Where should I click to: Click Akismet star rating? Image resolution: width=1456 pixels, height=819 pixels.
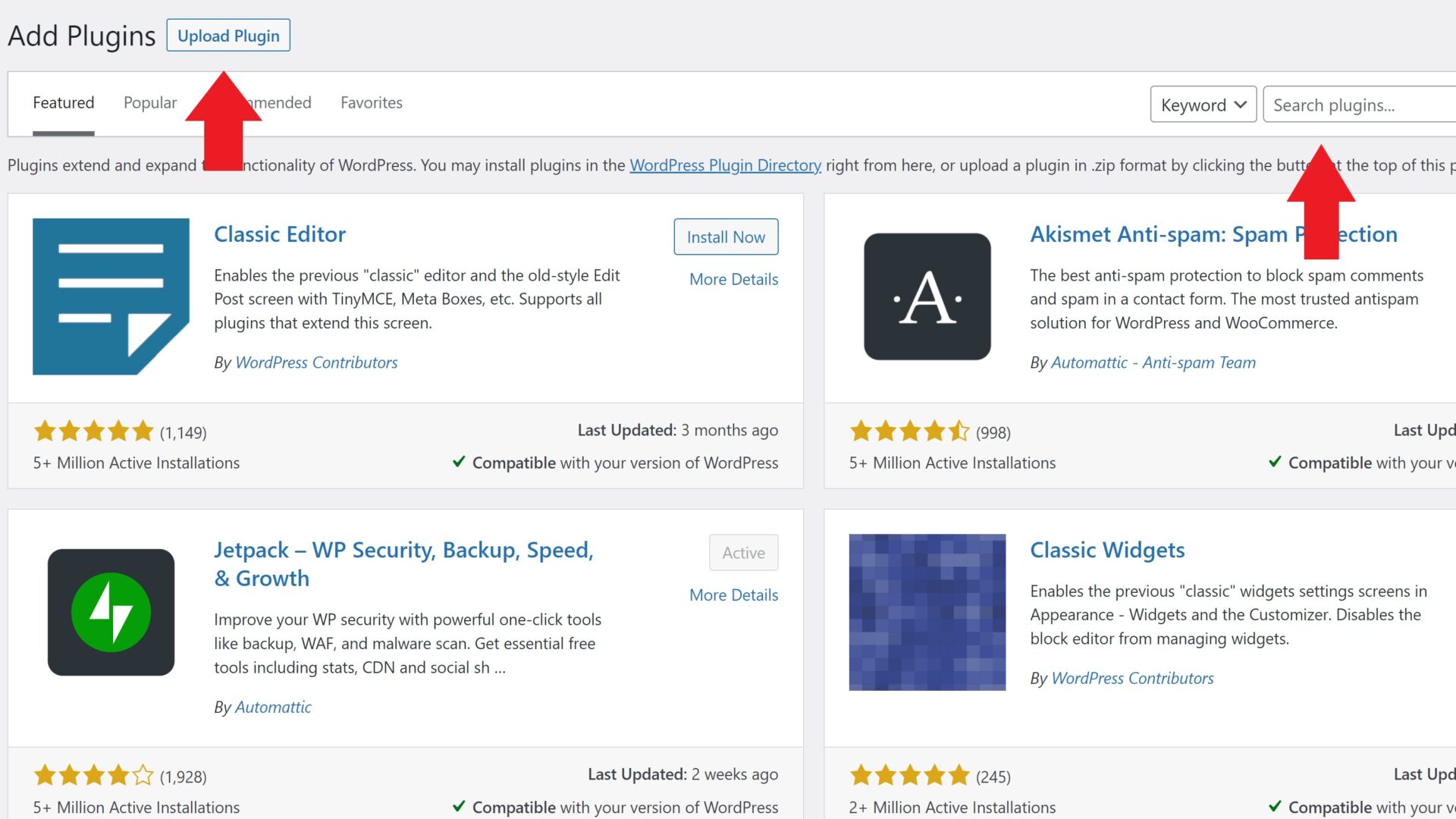point(910,431)
